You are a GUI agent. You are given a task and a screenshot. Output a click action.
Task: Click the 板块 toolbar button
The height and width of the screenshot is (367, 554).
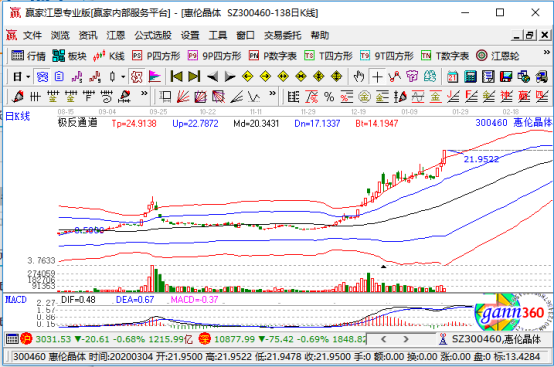69,56
